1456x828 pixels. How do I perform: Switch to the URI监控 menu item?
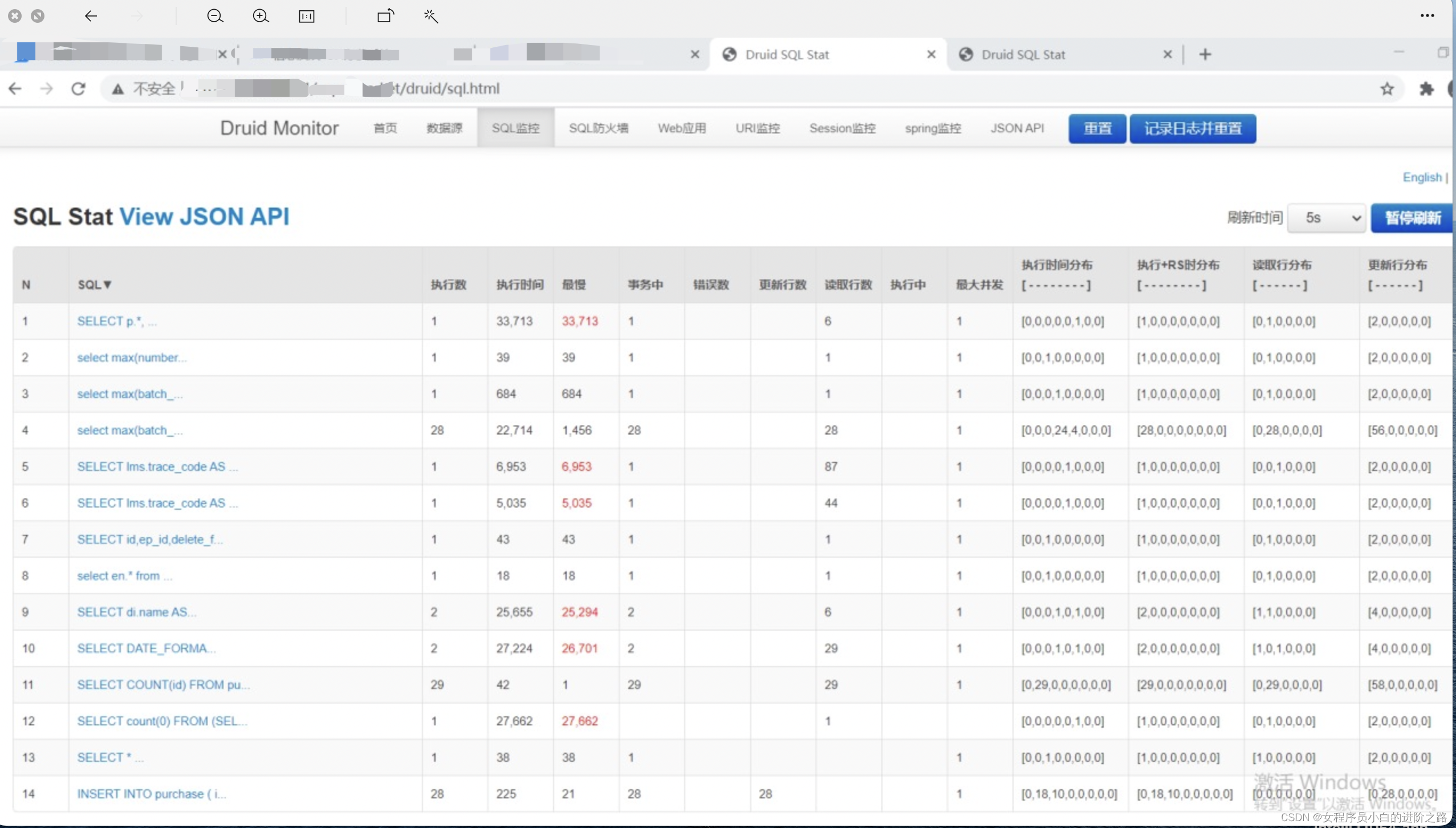pos(757,128)
